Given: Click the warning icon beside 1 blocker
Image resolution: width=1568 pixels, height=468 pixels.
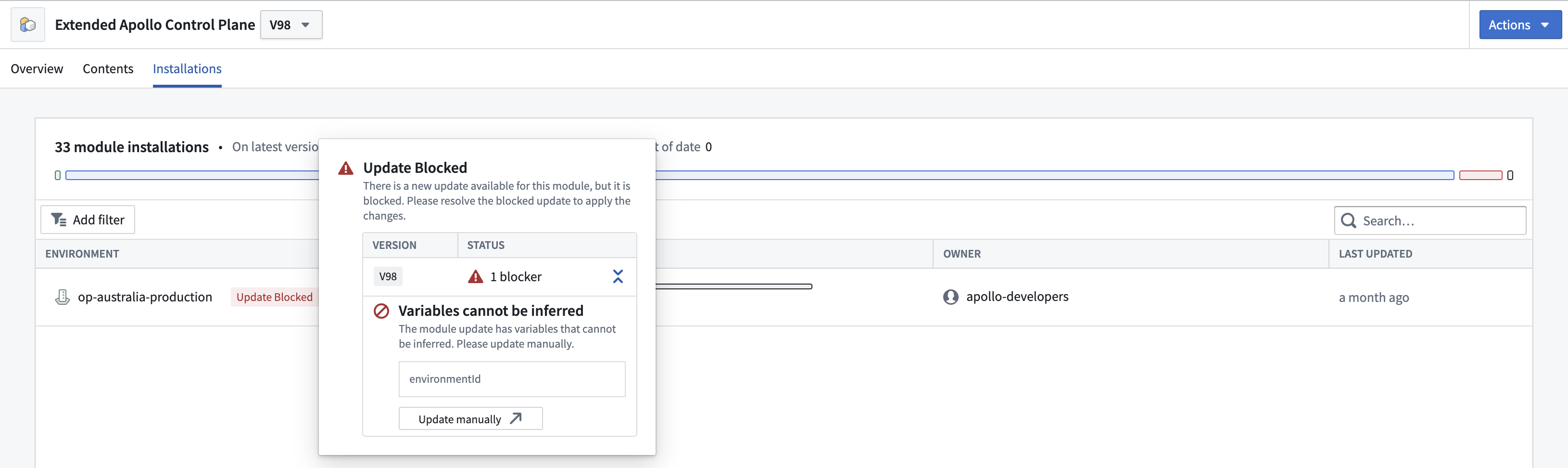Looking at the screenshot, I should pos(475,277).
